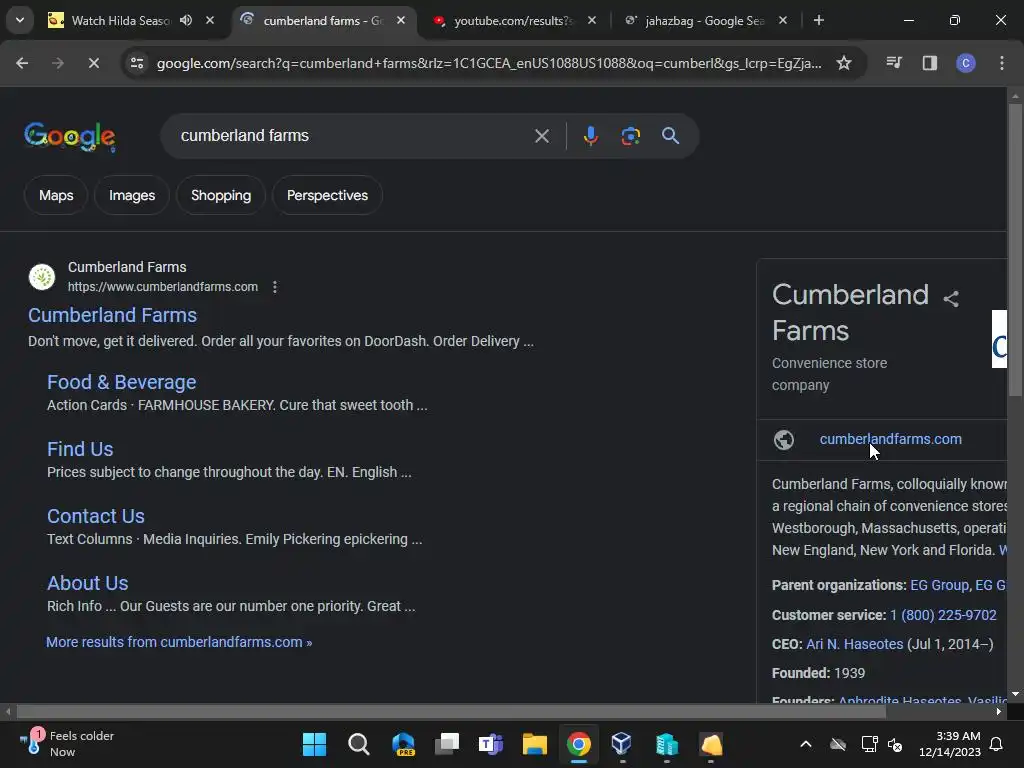Open the Feels colder weather widget
This screenshot has width=1024, height=768.
point(67,744)
